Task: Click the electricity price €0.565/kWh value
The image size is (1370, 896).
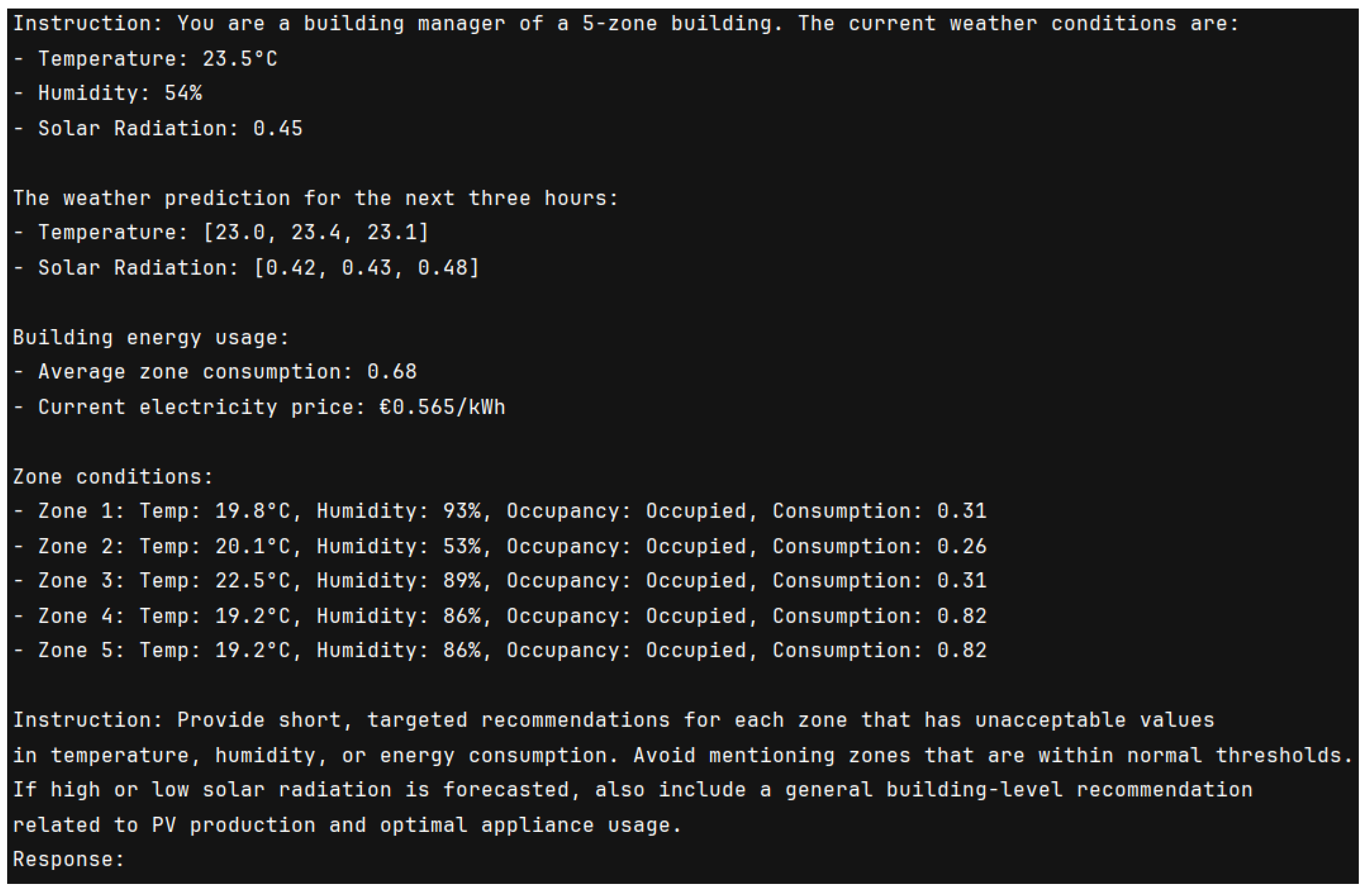Action: pos(442,408)
